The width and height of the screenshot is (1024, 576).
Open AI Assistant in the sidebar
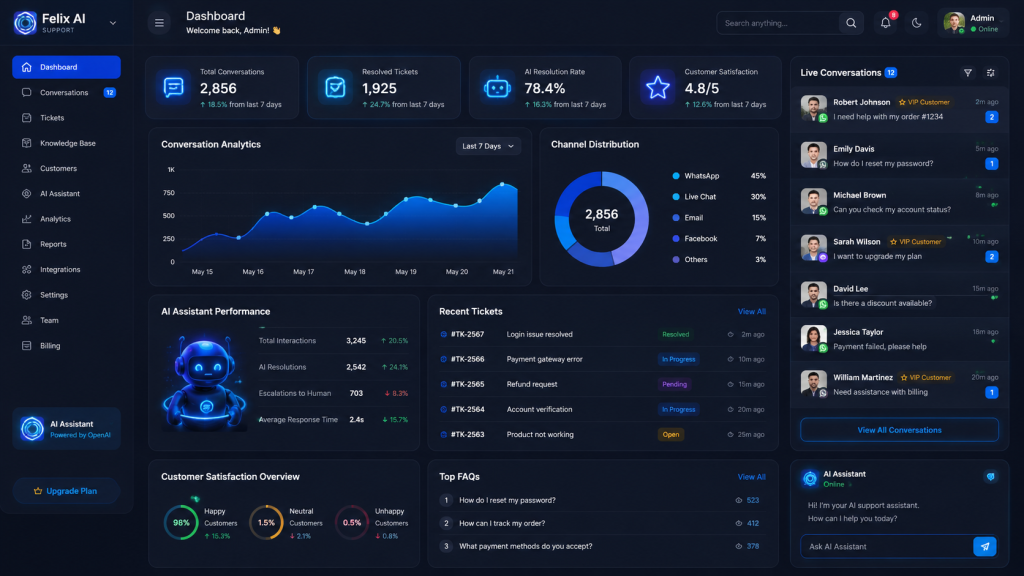[67, 194]
